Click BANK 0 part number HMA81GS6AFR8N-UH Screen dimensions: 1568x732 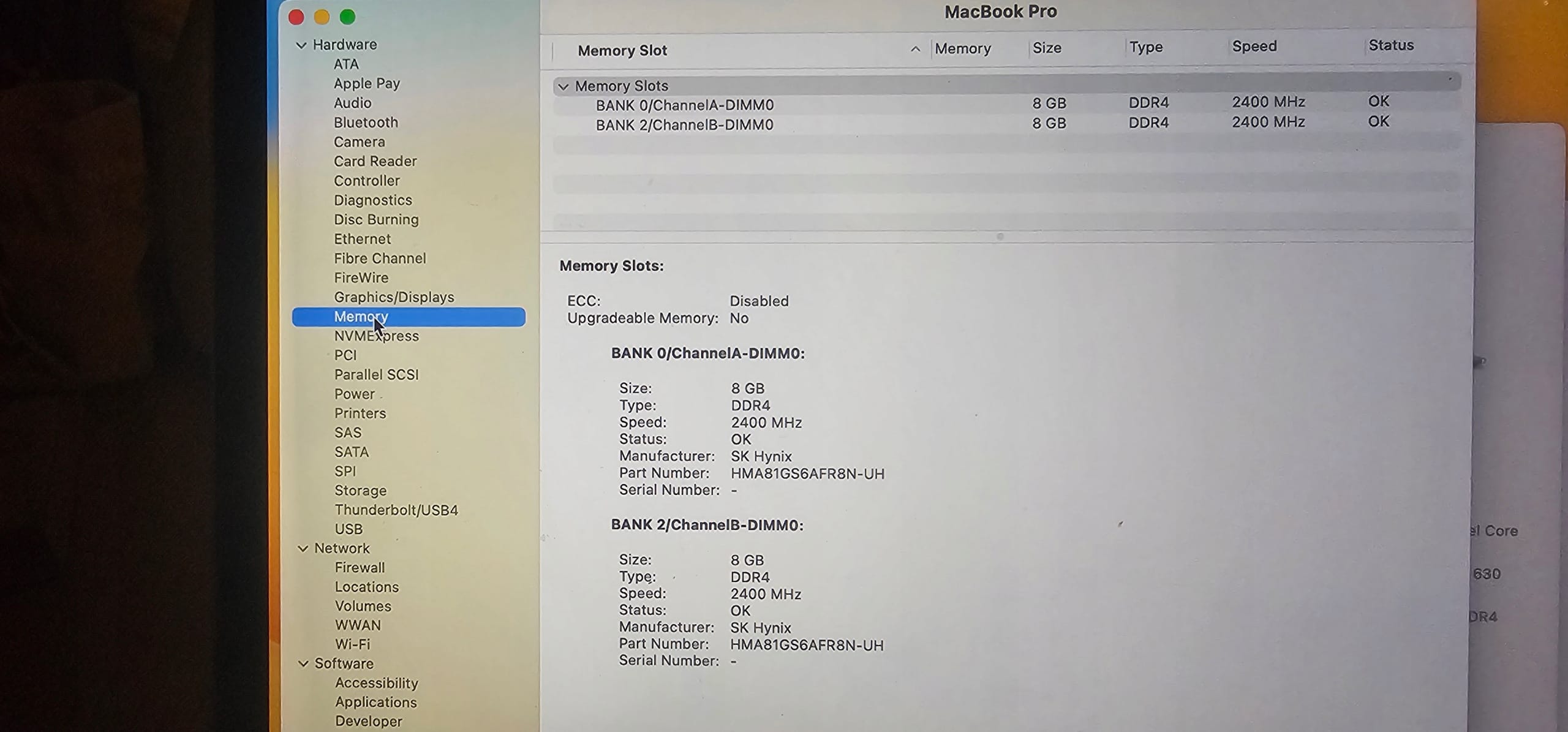(x=807, y=474)
